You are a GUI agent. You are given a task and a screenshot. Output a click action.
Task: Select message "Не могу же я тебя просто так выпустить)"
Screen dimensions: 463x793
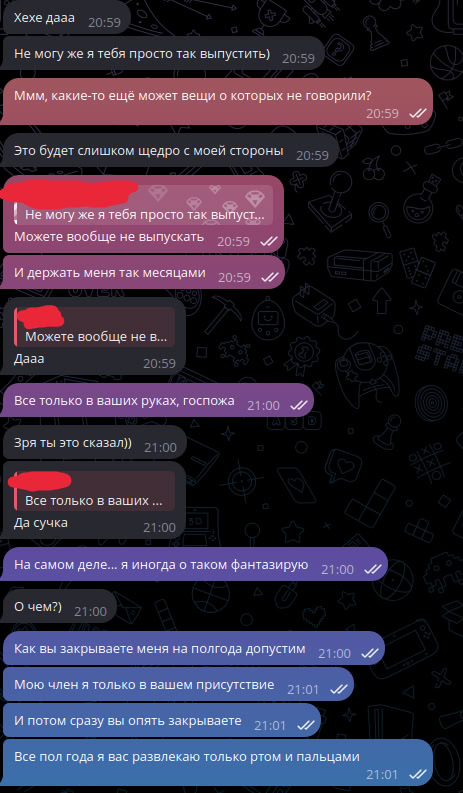click(x=163, y=54)
